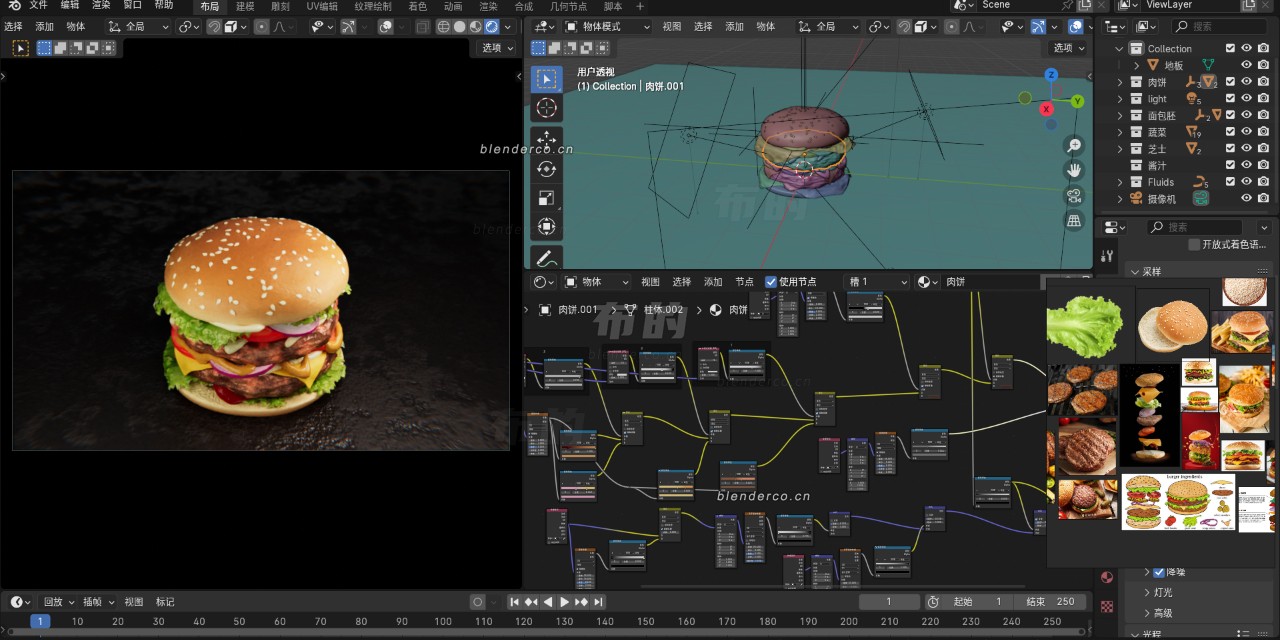
Task: Hide the 蔬菜 collection in viewport
Action: (x=1247, y=132)
